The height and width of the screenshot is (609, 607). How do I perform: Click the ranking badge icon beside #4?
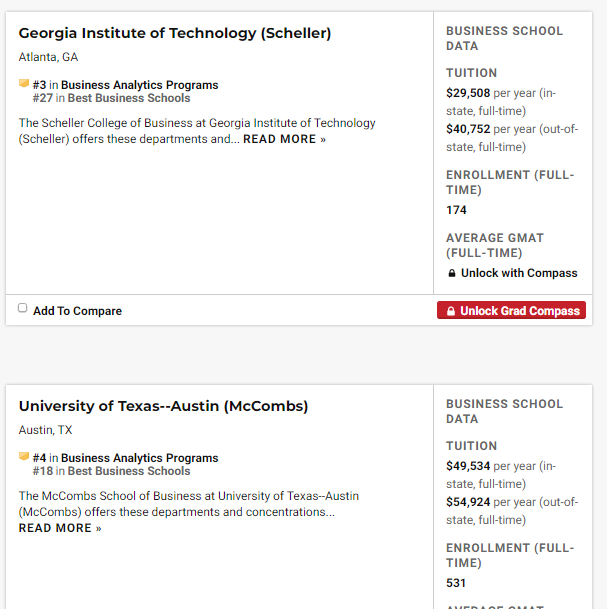(x=24, y=457)
